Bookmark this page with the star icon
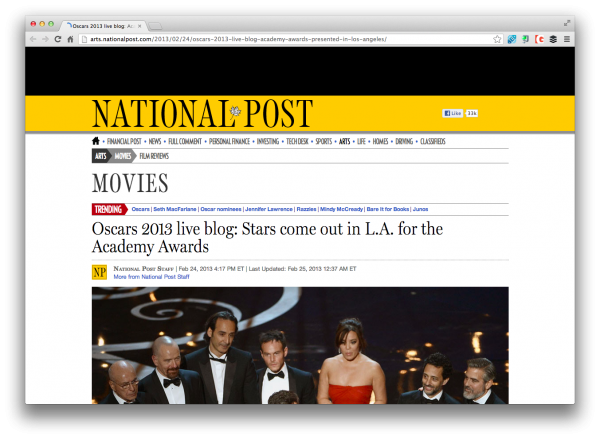Image resolution: width=600 pixels, height=439 pixels. (497, 39)
